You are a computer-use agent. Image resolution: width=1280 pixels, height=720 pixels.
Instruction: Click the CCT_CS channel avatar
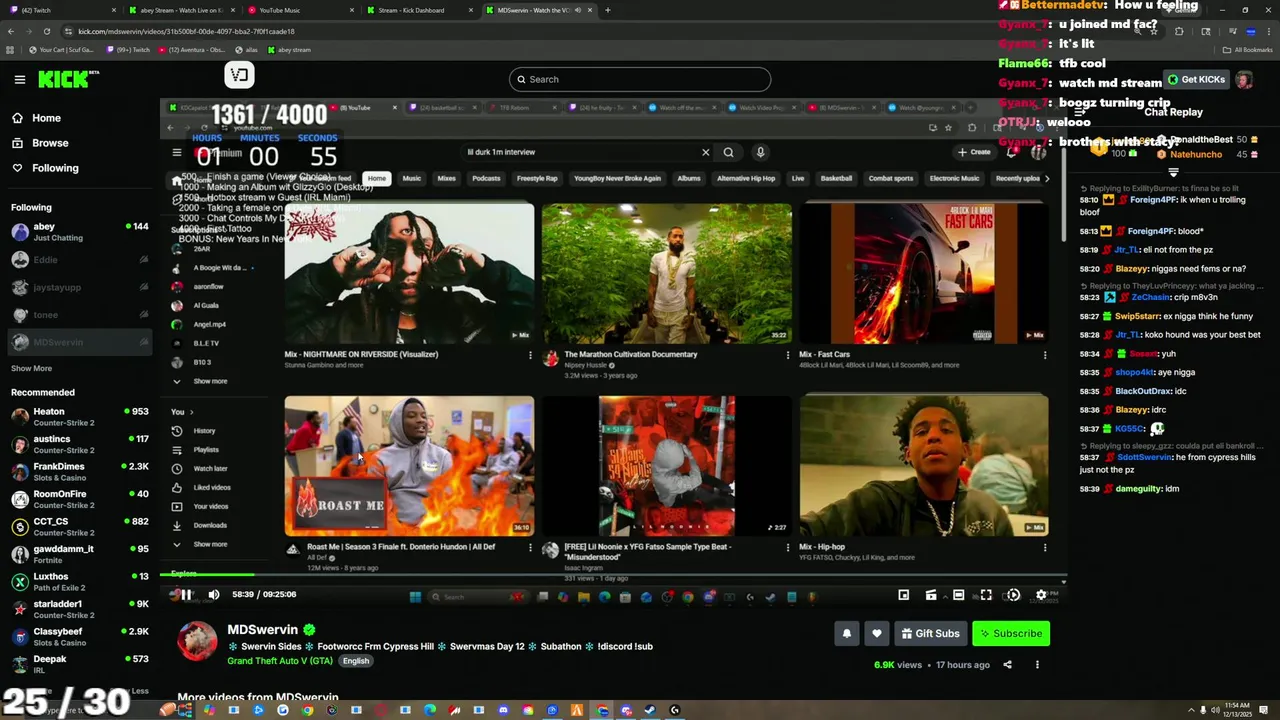pos(20,526)
